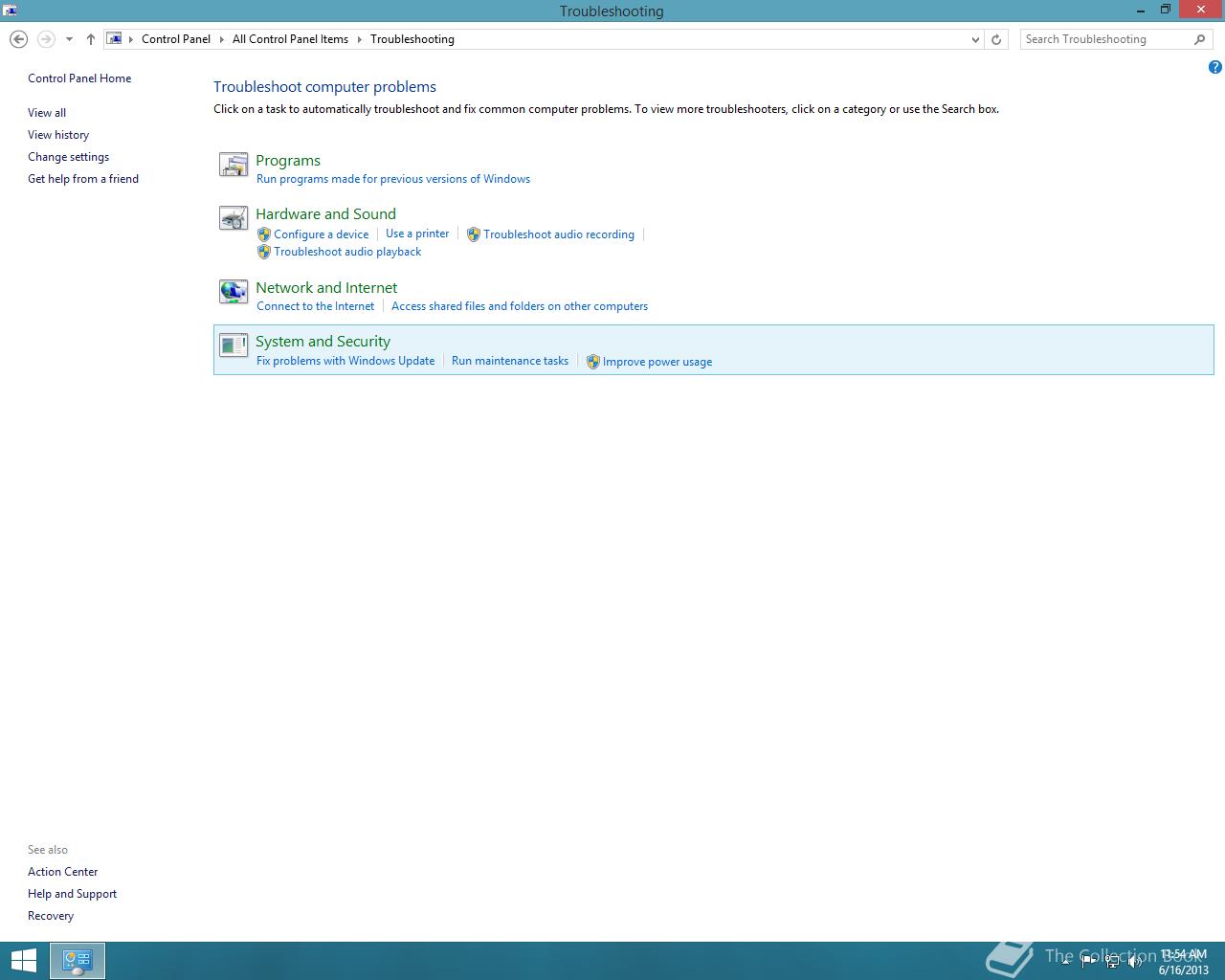
Task: Expand the root breadcrumb arrow before Control Panel
Action: click(131, 39)
